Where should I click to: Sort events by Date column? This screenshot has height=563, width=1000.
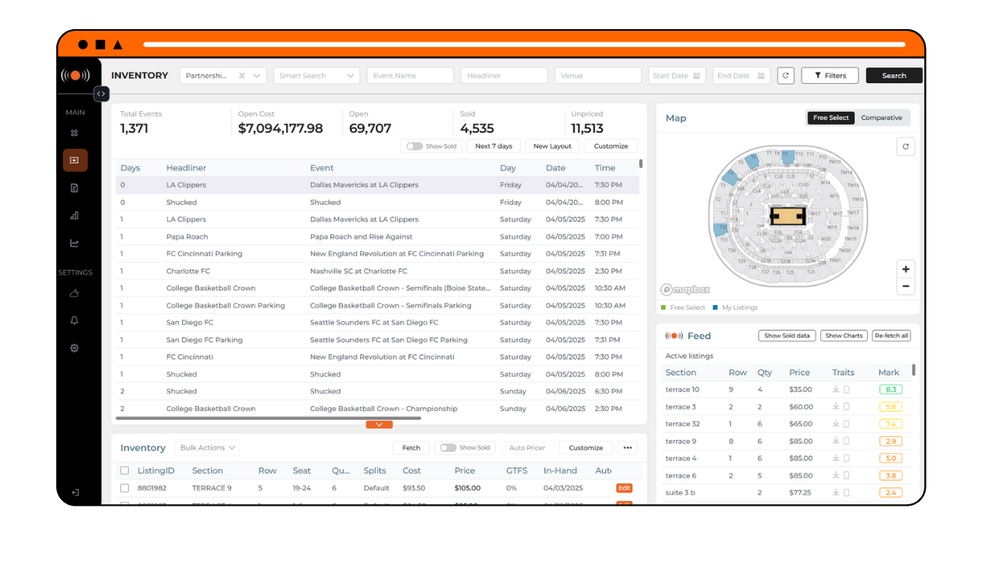tap(555, 168)
